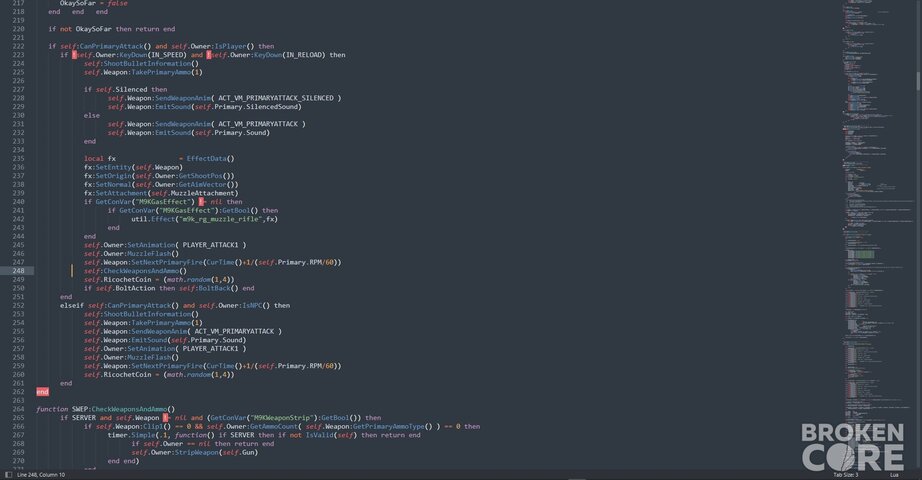Click 'local fx' declaration on line 235
Screen dimensions: 922x480
pyautogui.click(x=100, y=158)
